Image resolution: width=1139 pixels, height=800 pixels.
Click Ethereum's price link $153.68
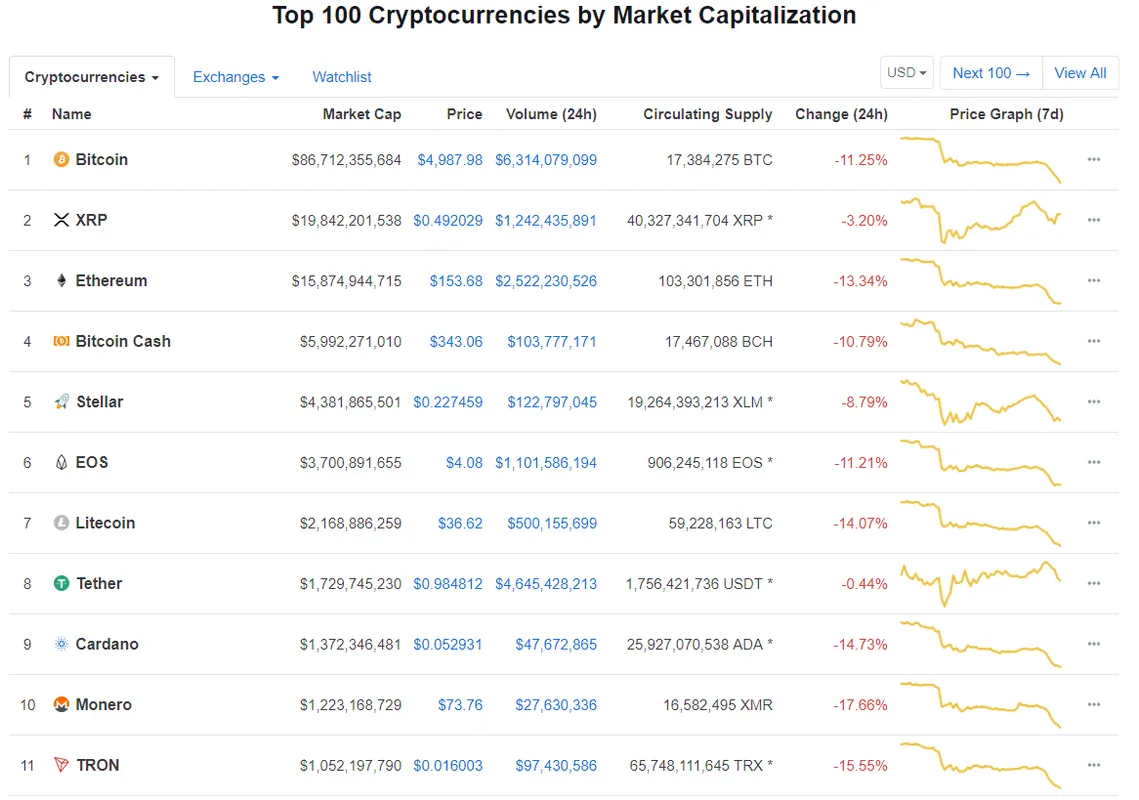[456, 281]
